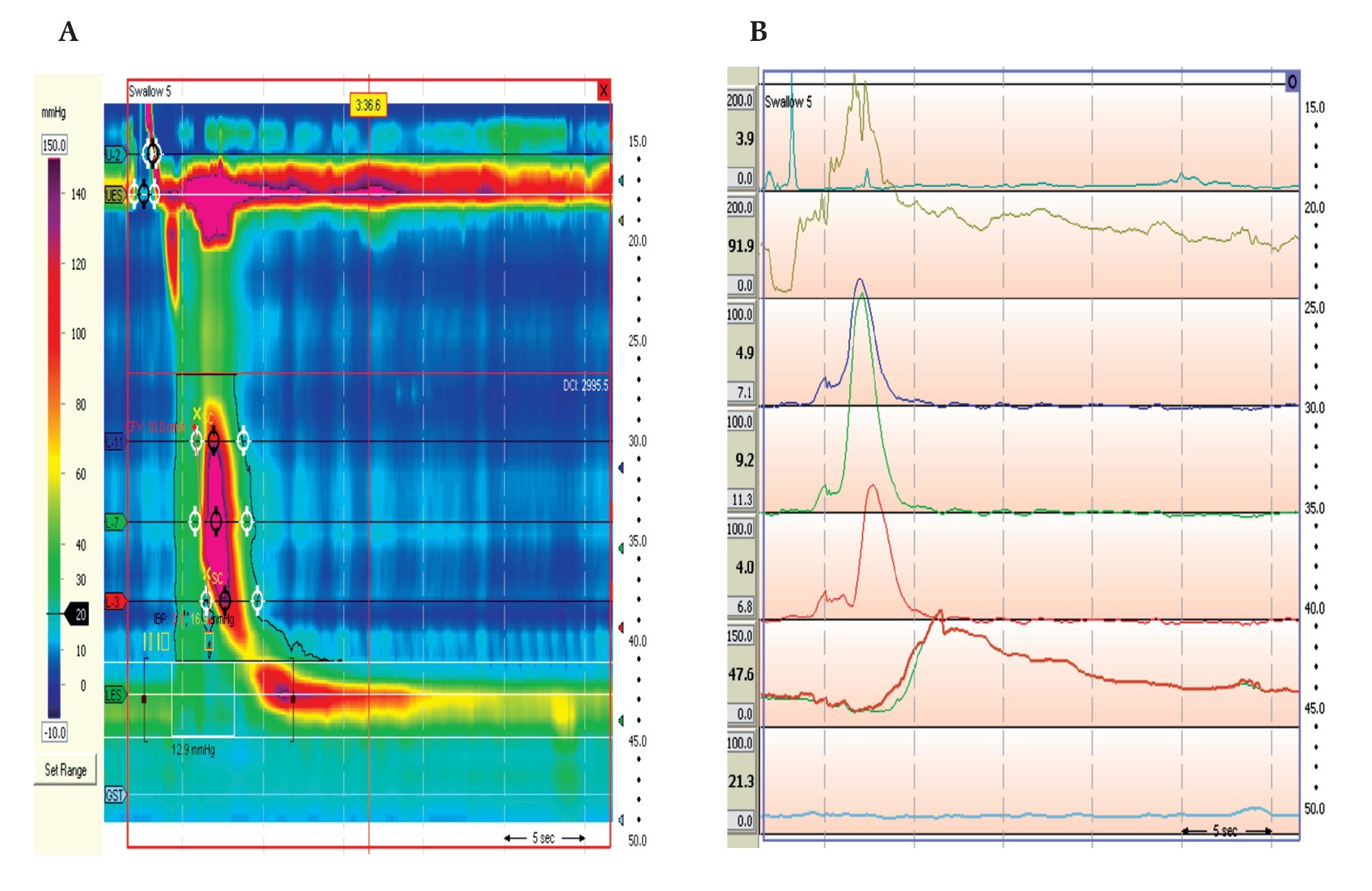This screenshot has width=1372, height=891.
Task: Click the yellow IBP isobaric marker icons
Action: coord(156,641)
